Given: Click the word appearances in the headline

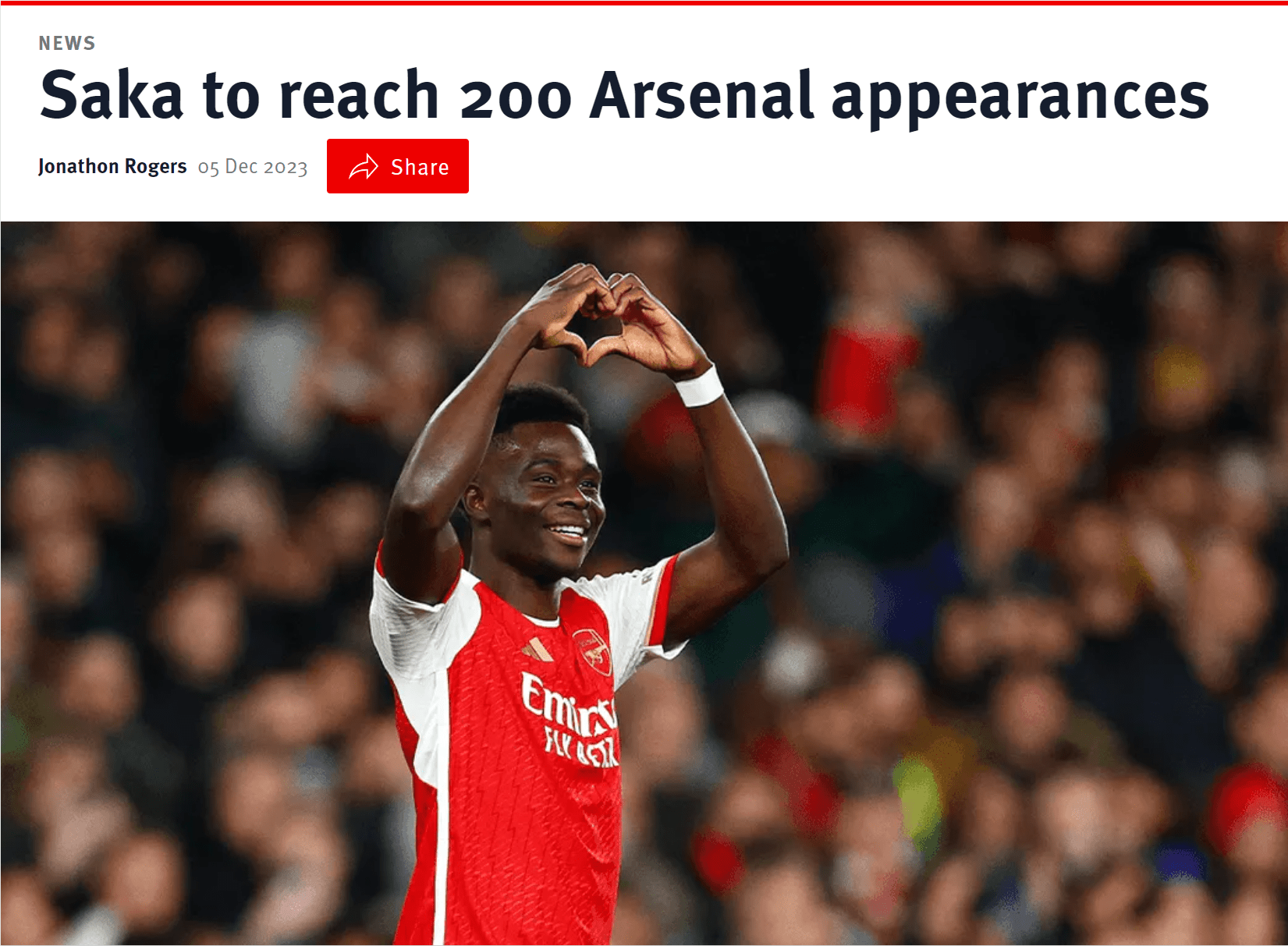Looking at the screenshot, I should point(1020,100).
